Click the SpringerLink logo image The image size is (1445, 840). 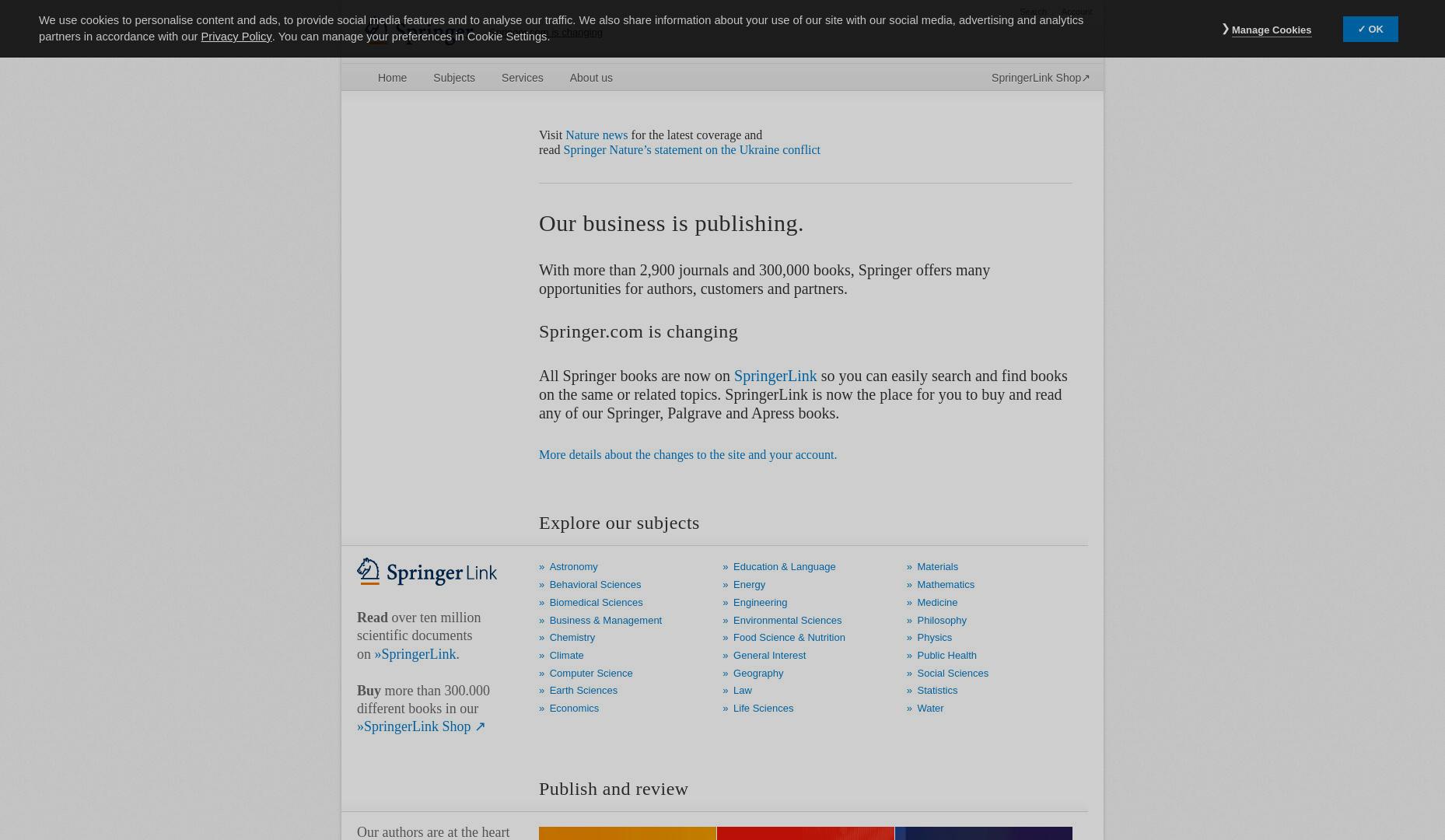click(x=427, y=572)
